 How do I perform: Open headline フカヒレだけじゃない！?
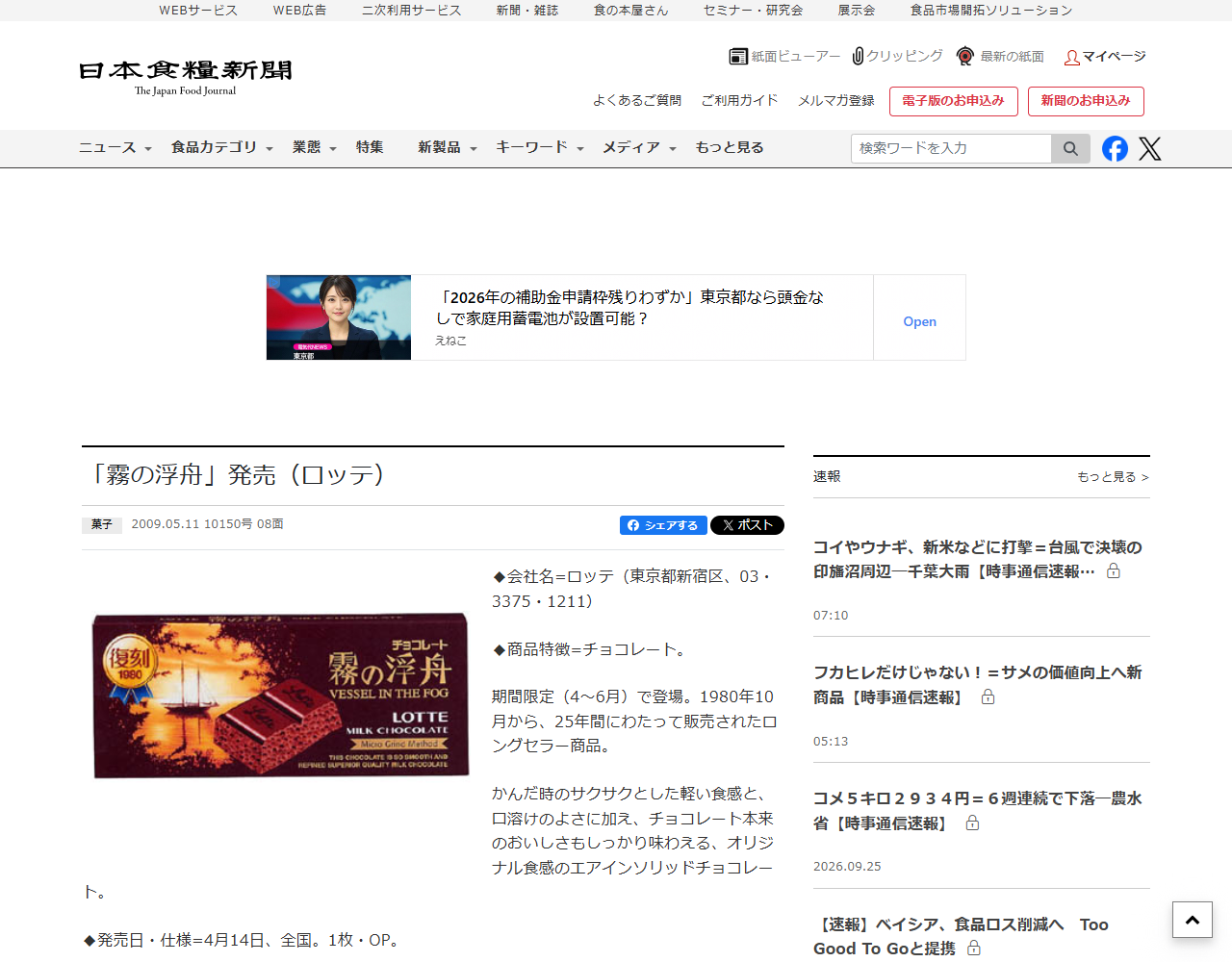tap(977, 685)
